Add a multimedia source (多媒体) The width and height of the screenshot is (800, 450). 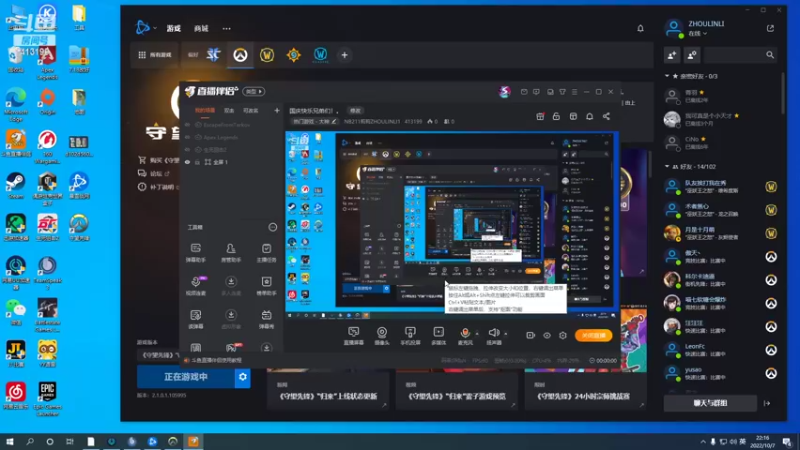pyautogui.click(x=438, y=336)
